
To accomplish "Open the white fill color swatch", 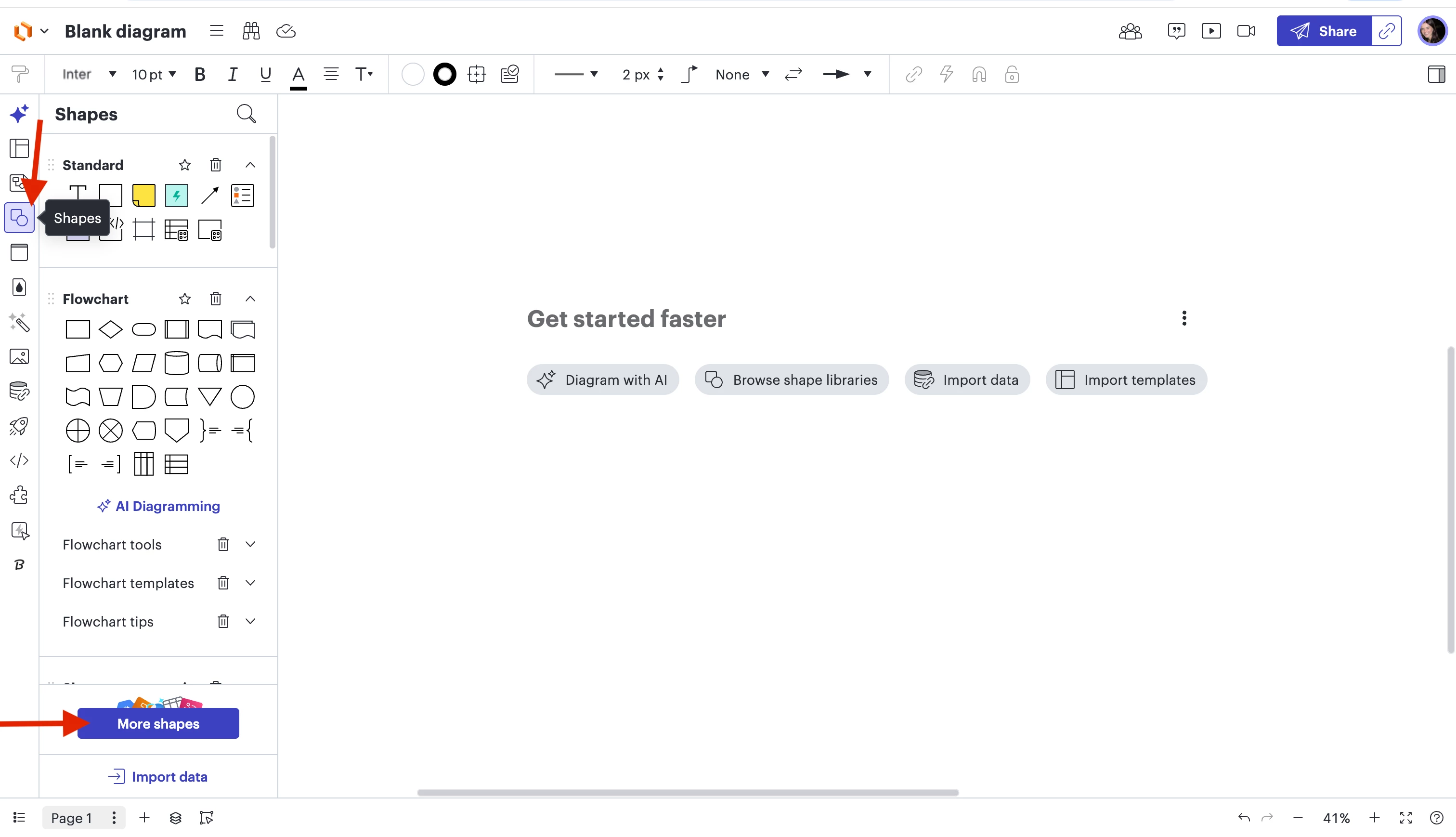I will [x=412, y=75].
